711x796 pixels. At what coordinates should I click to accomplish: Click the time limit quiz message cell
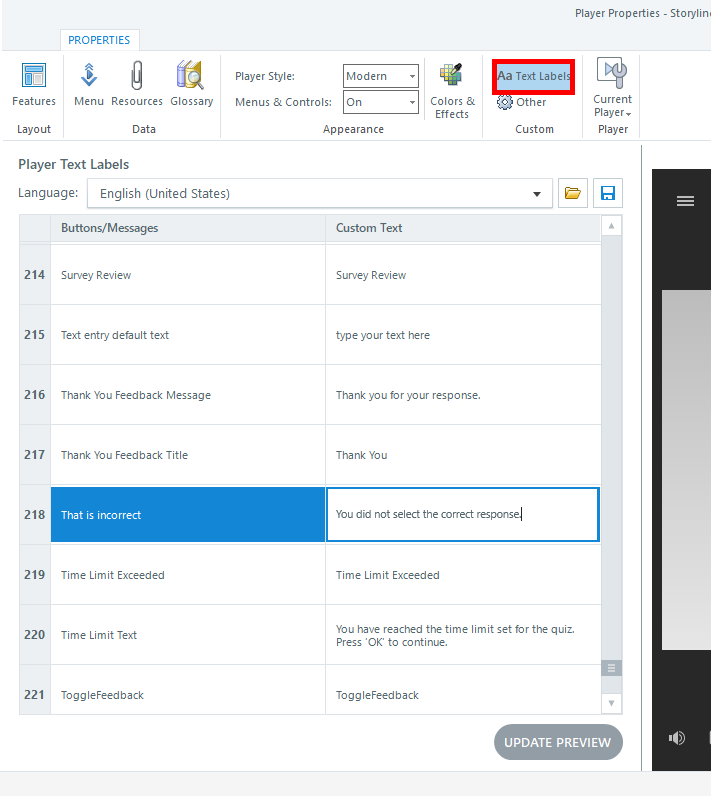463,635
